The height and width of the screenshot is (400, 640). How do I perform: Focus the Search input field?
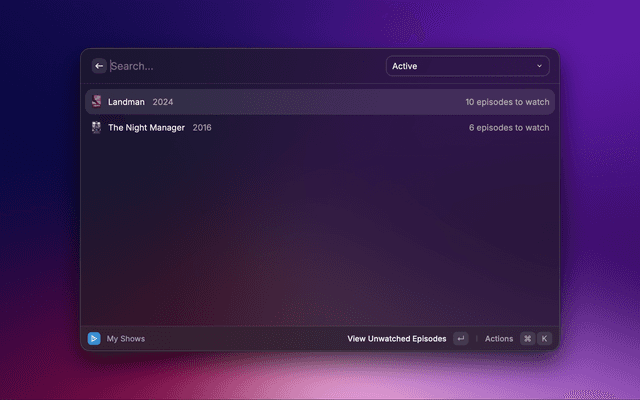[x=240, y=66]
